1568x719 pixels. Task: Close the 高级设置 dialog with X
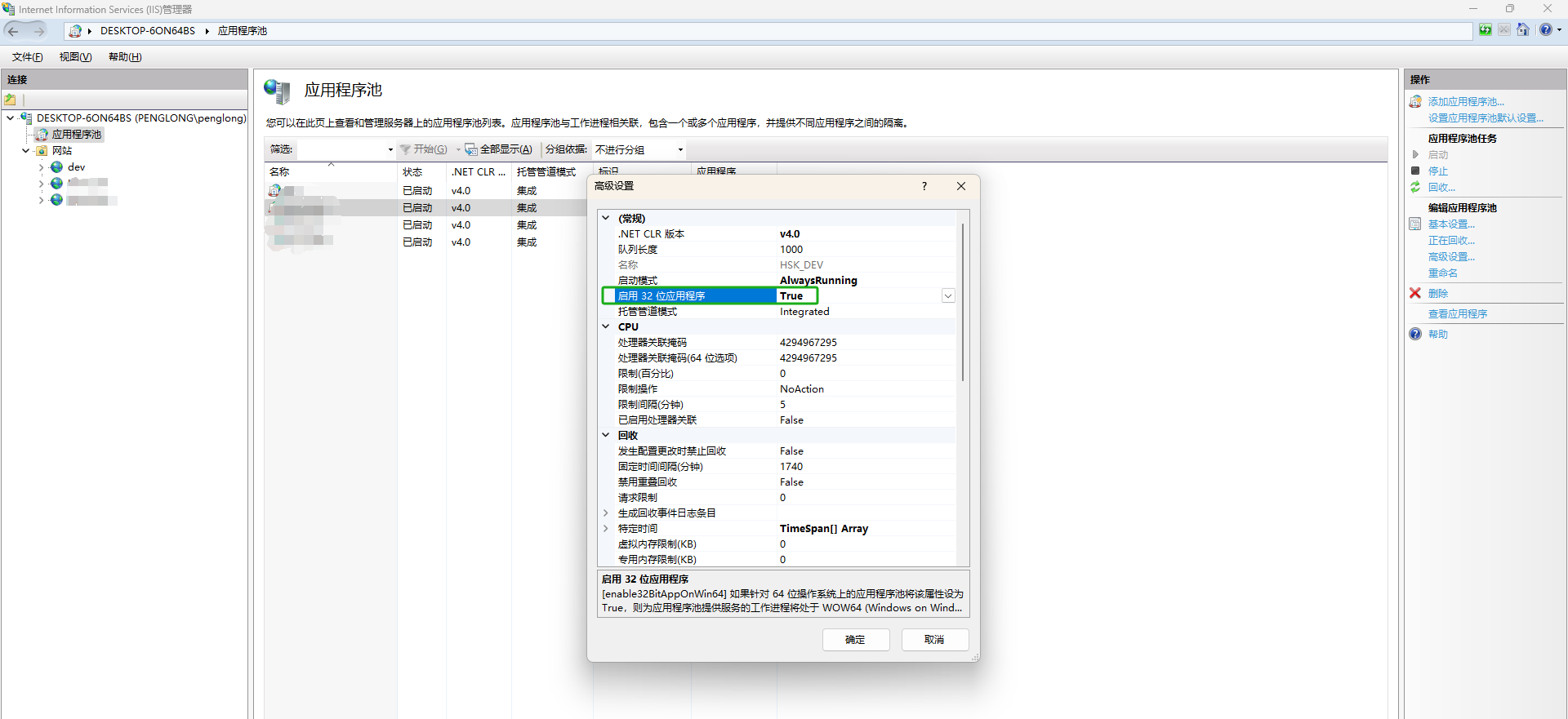click(x=961, y=186)
